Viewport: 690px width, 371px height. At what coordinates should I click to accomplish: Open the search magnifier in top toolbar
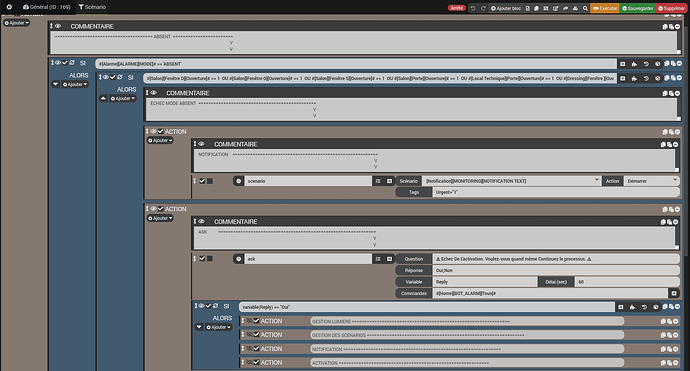coord(585,8)
